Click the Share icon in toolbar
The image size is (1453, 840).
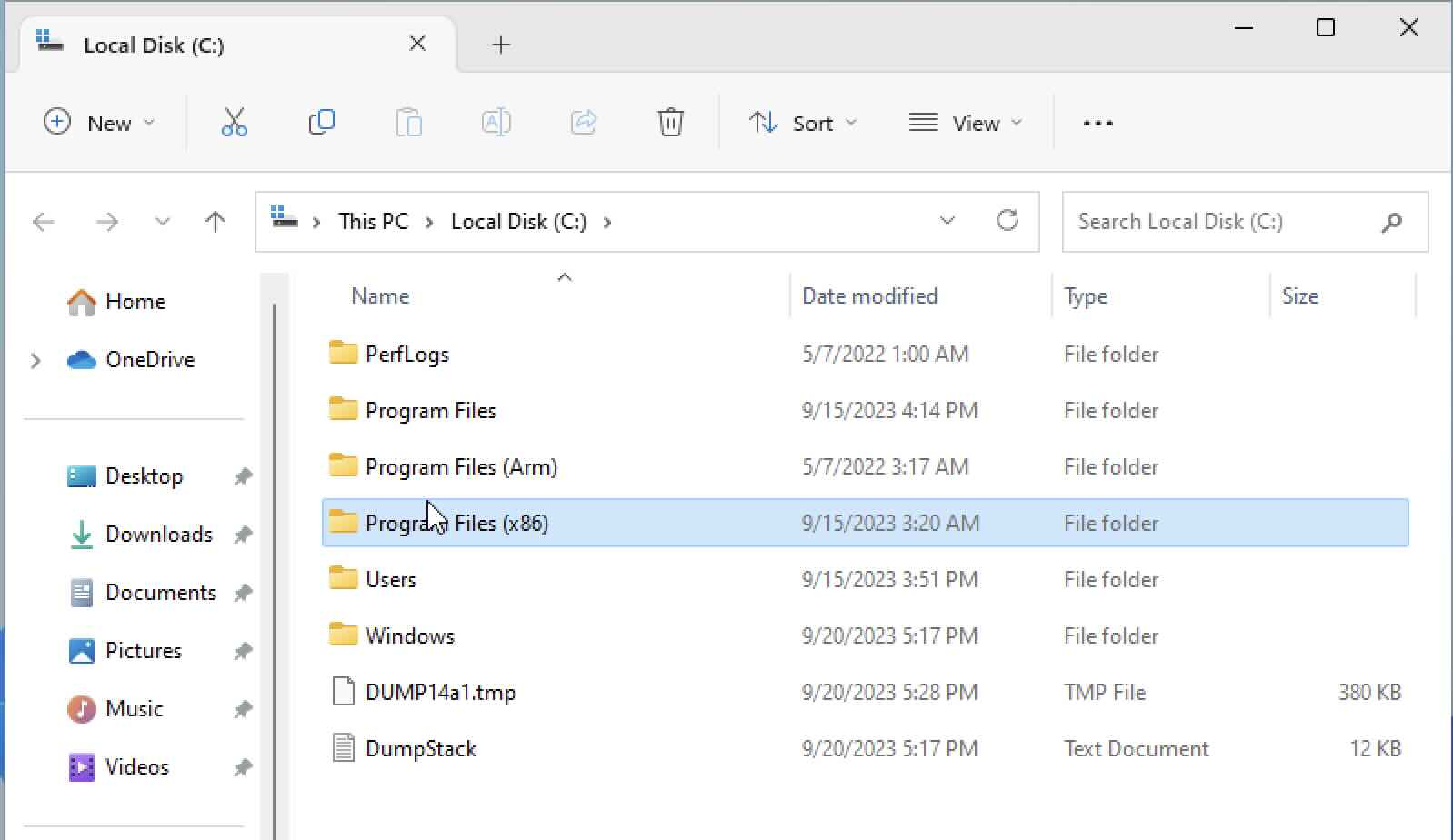click(583, 122)
